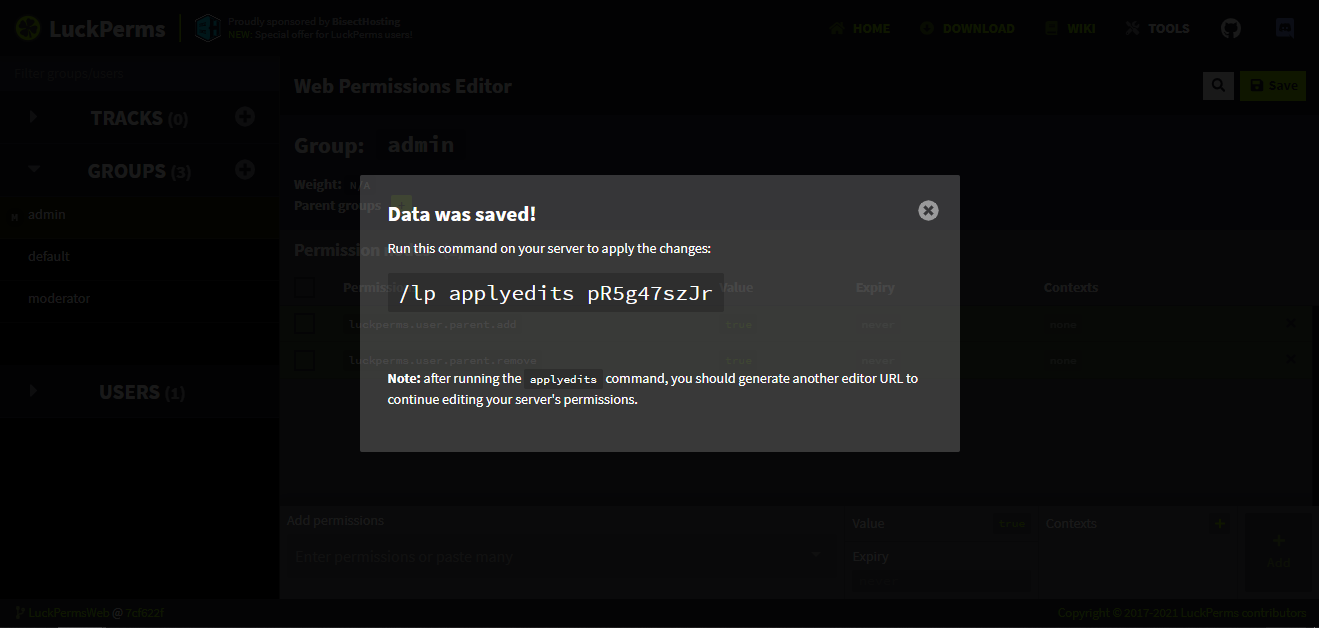1319x628 pixels.
Task: Collapse the Groups section
Action: pyautogui.click(x=34, y=170)
